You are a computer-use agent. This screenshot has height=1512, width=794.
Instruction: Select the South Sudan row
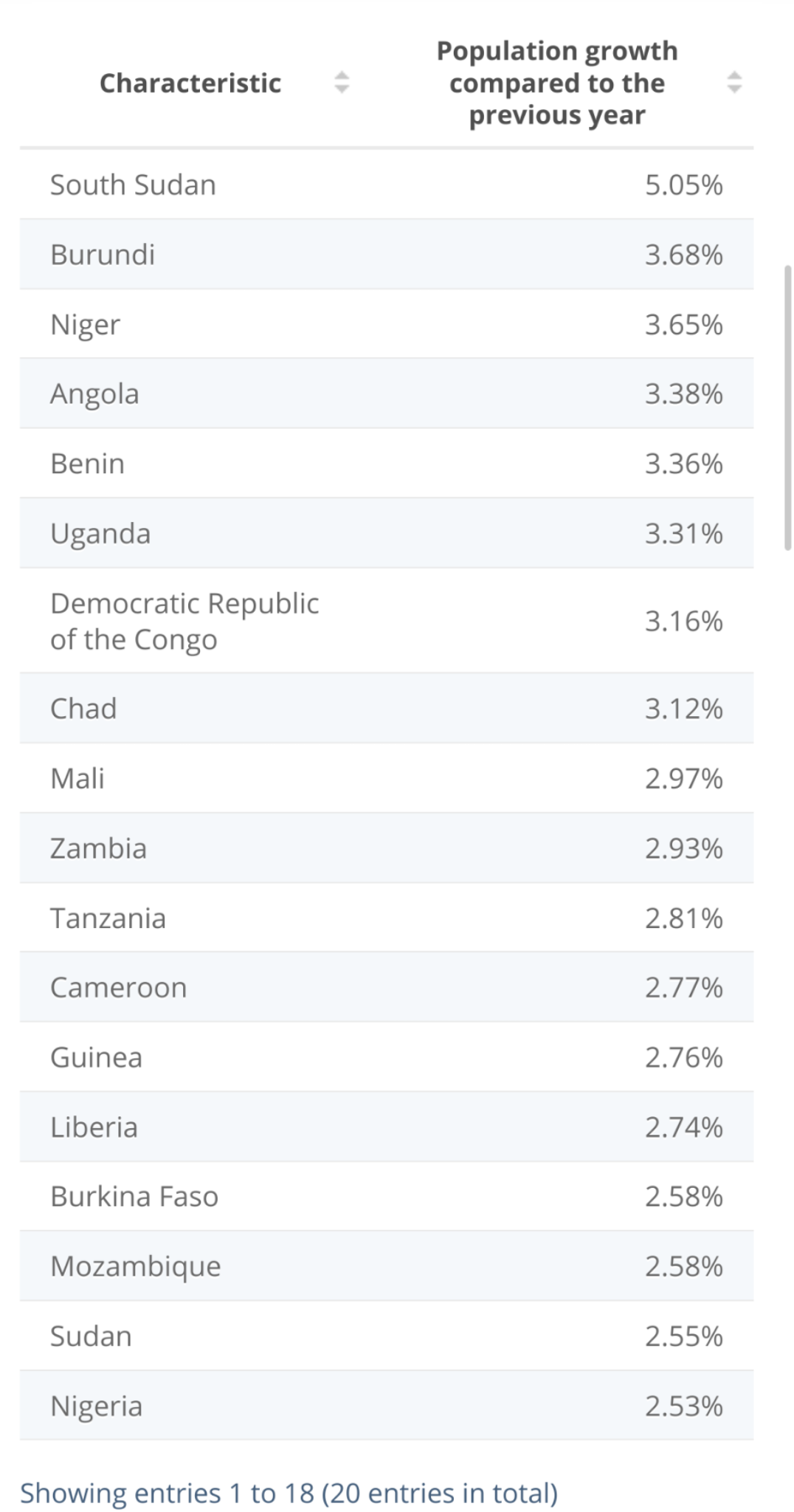pyautogui.click(x=387, y=184)
